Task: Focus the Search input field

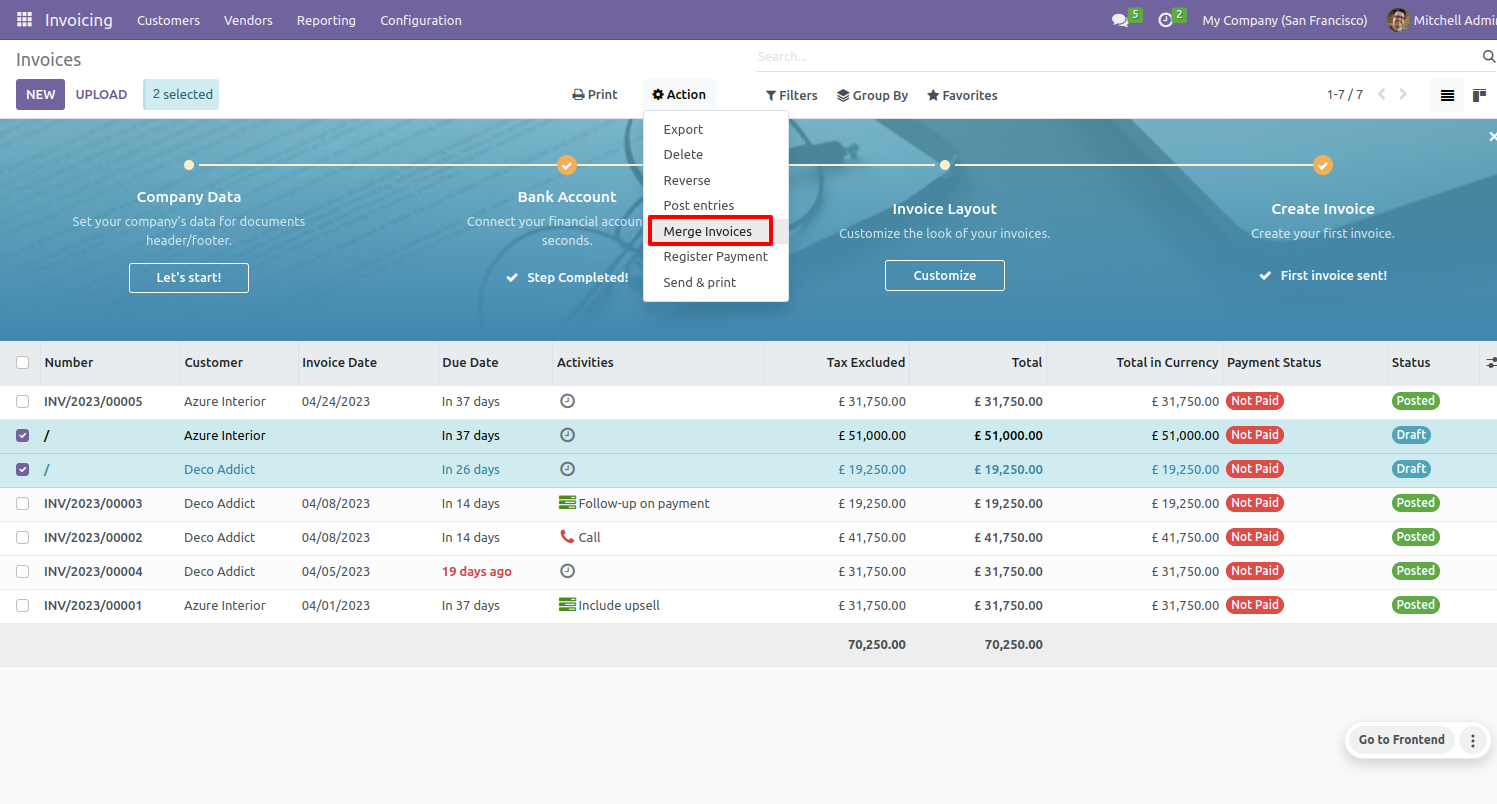Action: (x=1117, y=57)
